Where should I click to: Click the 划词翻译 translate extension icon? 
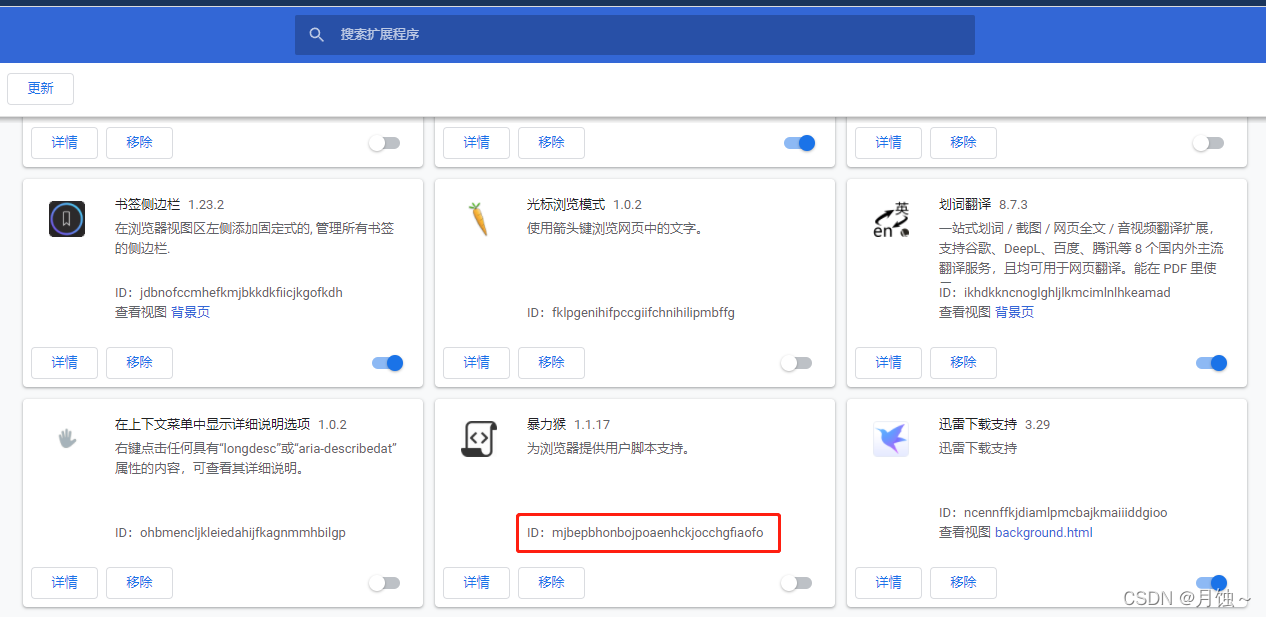(889, 218)
